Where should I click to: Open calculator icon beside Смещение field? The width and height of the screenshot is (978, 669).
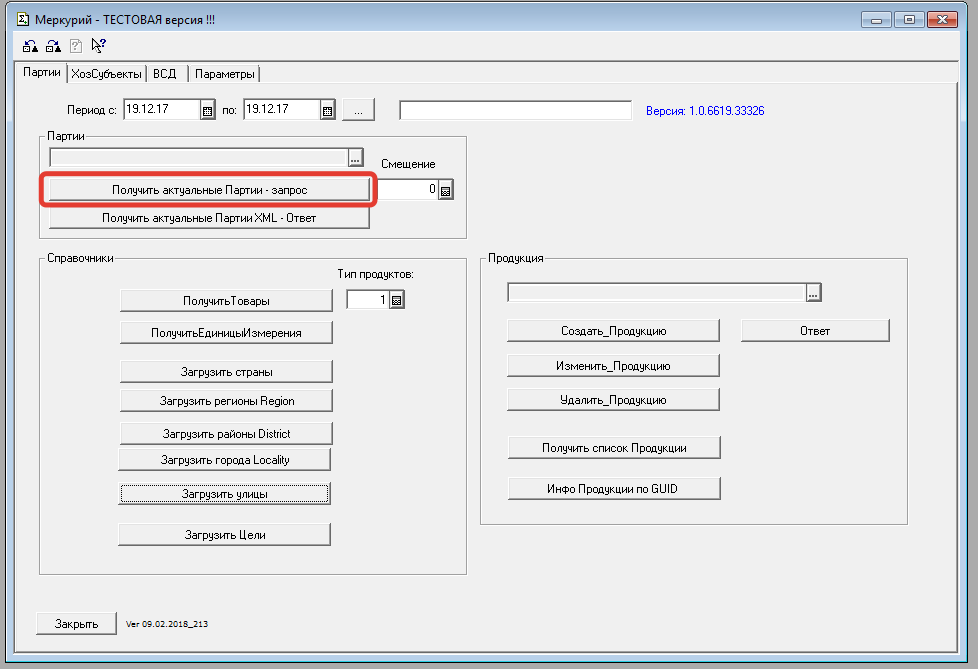coord(445,191)
